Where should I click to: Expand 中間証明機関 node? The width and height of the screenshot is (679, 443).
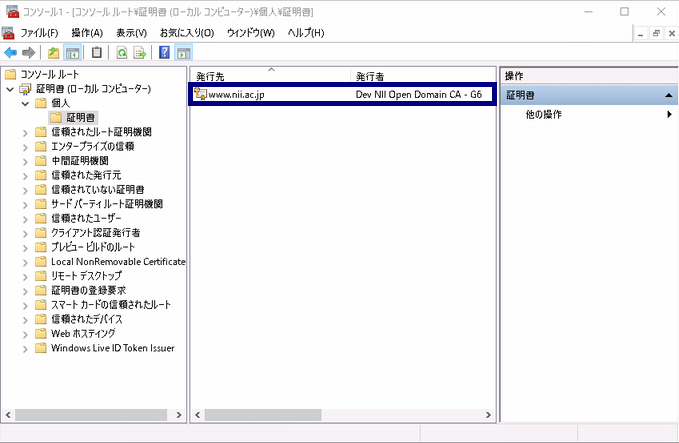(25, 162)
